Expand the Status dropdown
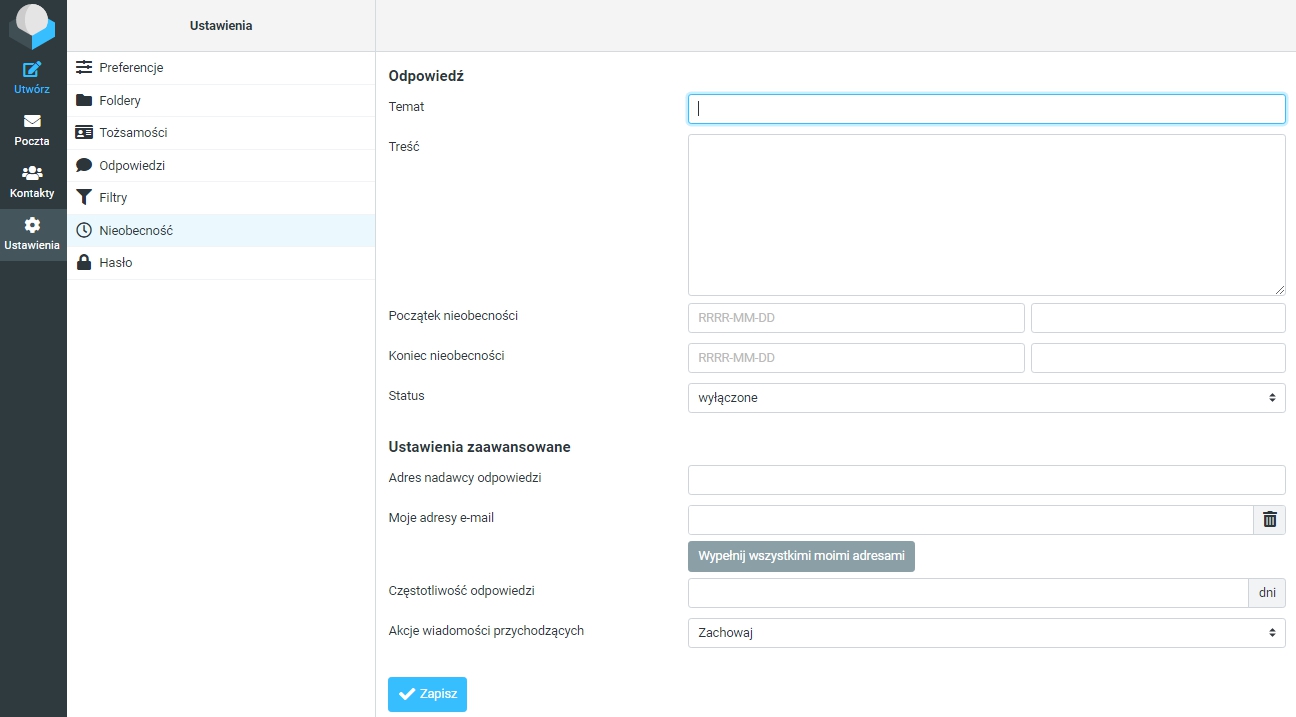 (986, 398)
